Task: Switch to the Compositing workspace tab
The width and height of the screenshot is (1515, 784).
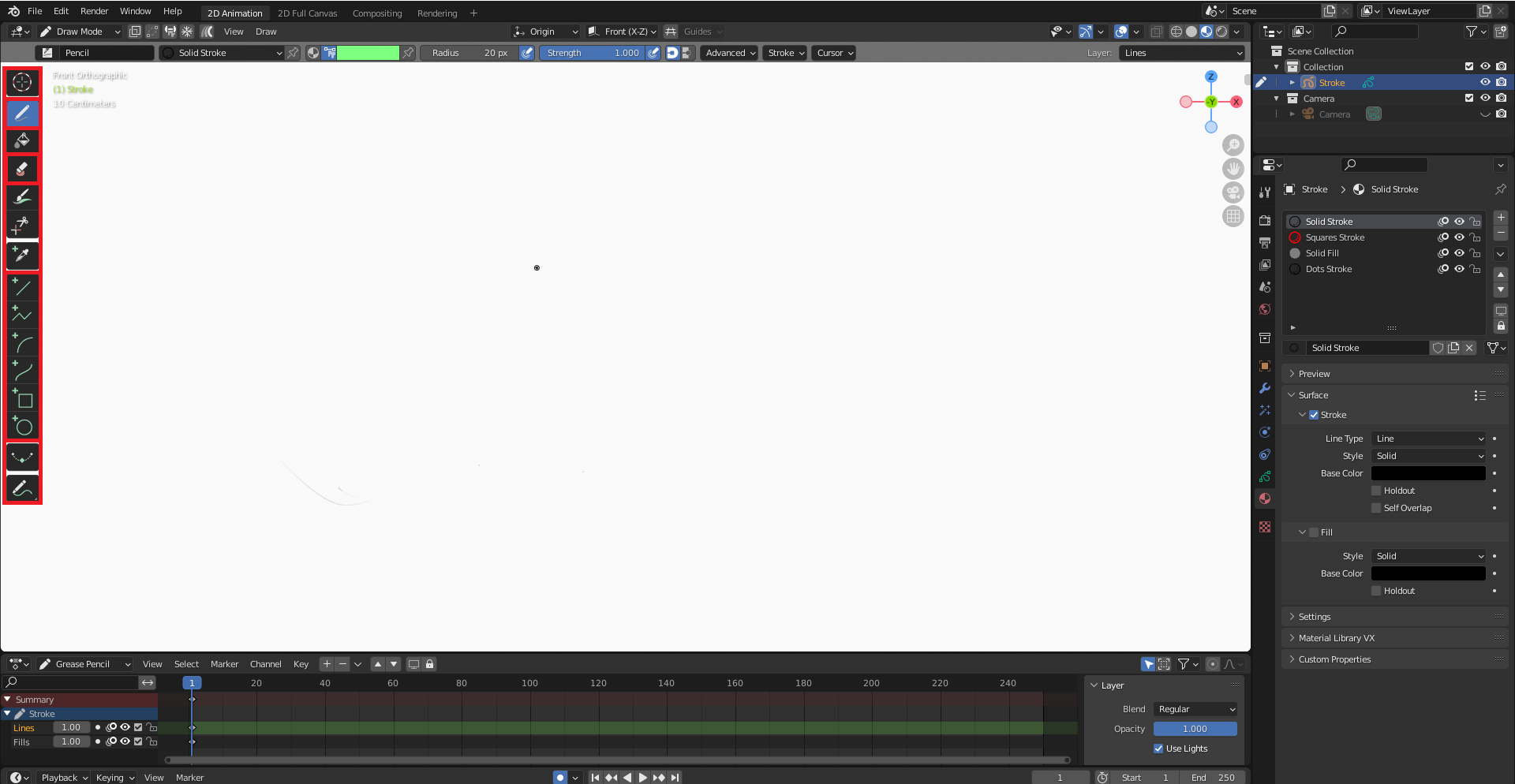Action: 377,13
